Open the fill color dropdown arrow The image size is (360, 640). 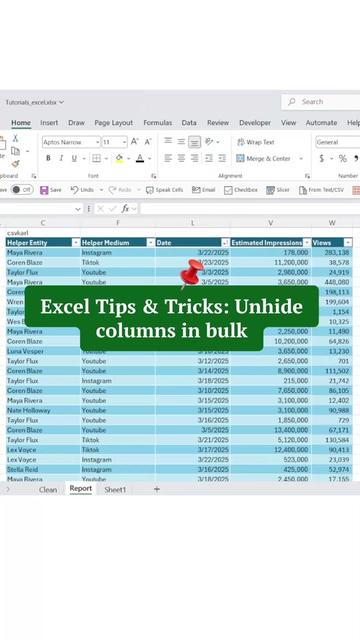(x=128, y=159)
